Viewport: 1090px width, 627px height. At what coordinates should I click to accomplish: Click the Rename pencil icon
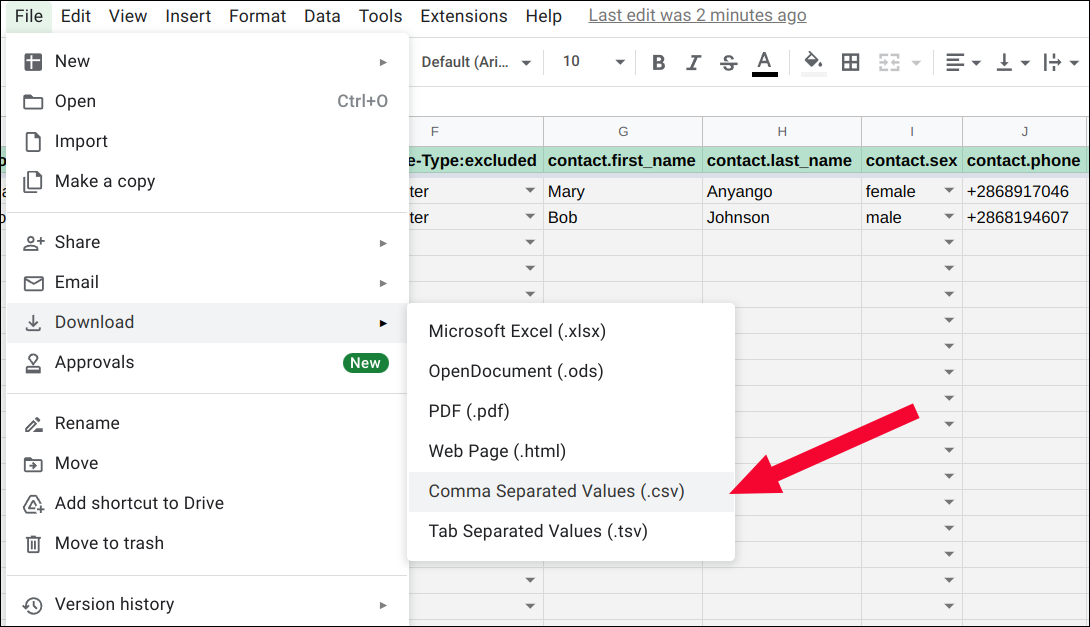(33, 424)
